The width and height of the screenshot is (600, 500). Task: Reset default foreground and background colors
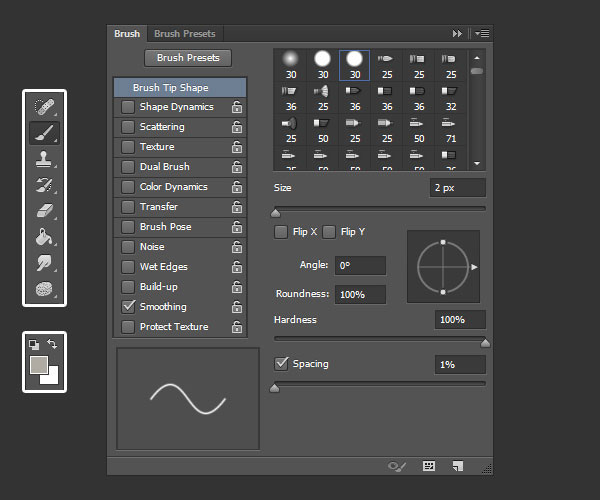click(x=34, y=345)
